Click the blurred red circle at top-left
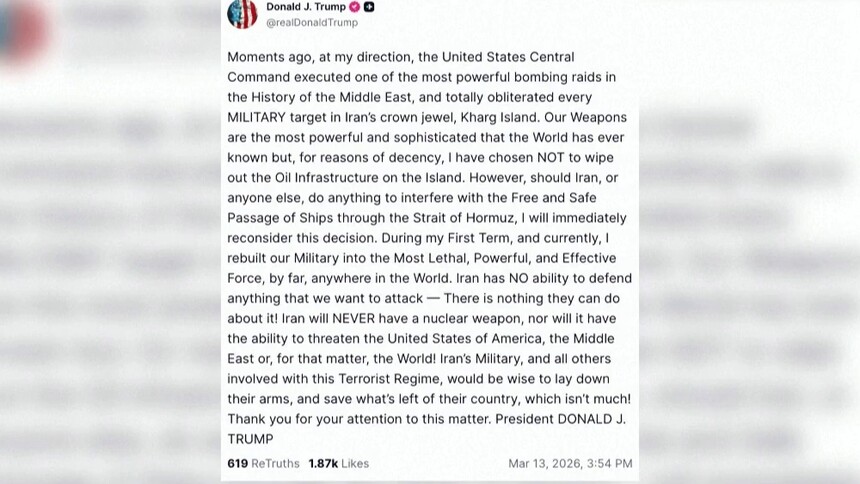Image resolution: width=860 pixels, height=484 pixels. coord(22,30)
